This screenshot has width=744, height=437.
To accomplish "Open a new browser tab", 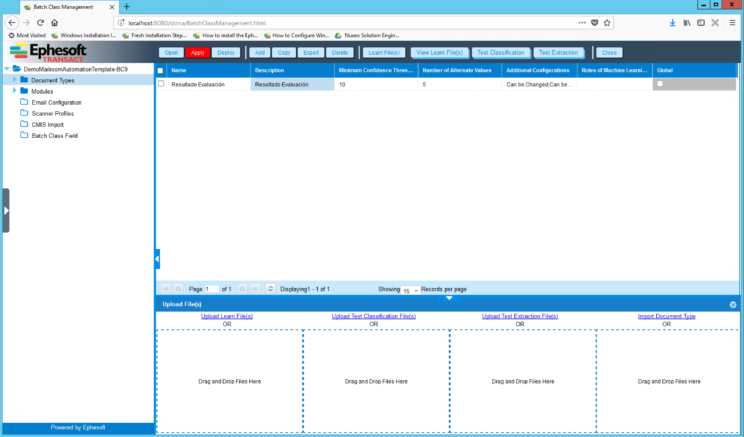I will pos(126,7).
